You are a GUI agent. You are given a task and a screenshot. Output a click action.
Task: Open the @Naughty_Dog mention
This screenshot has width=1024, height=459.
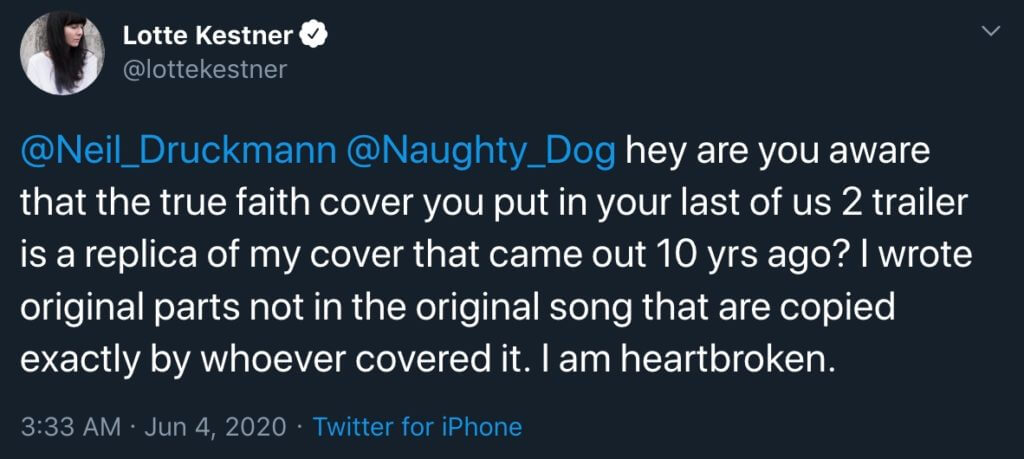[x=482, y=153]
